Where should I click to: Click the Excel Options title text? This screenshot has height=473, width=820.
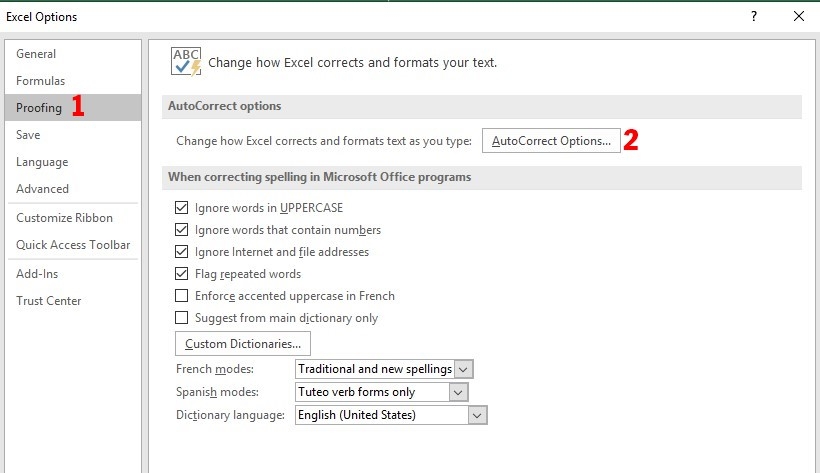41,17
